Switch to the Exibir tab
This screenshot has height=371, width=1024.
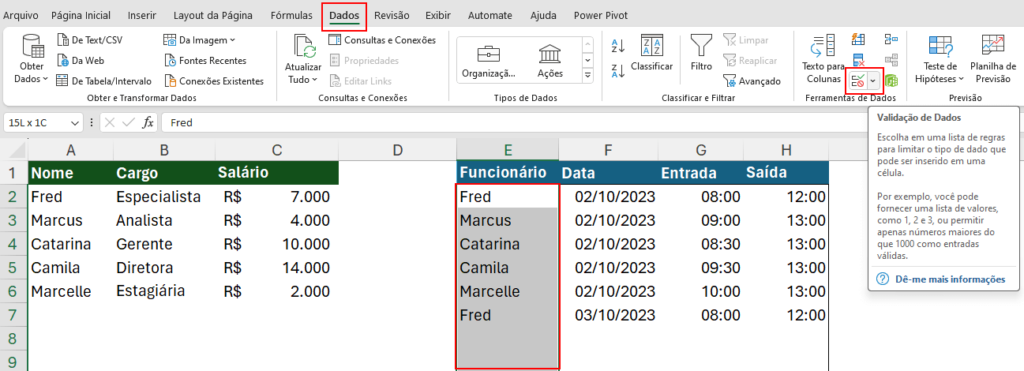coord(438,16)
